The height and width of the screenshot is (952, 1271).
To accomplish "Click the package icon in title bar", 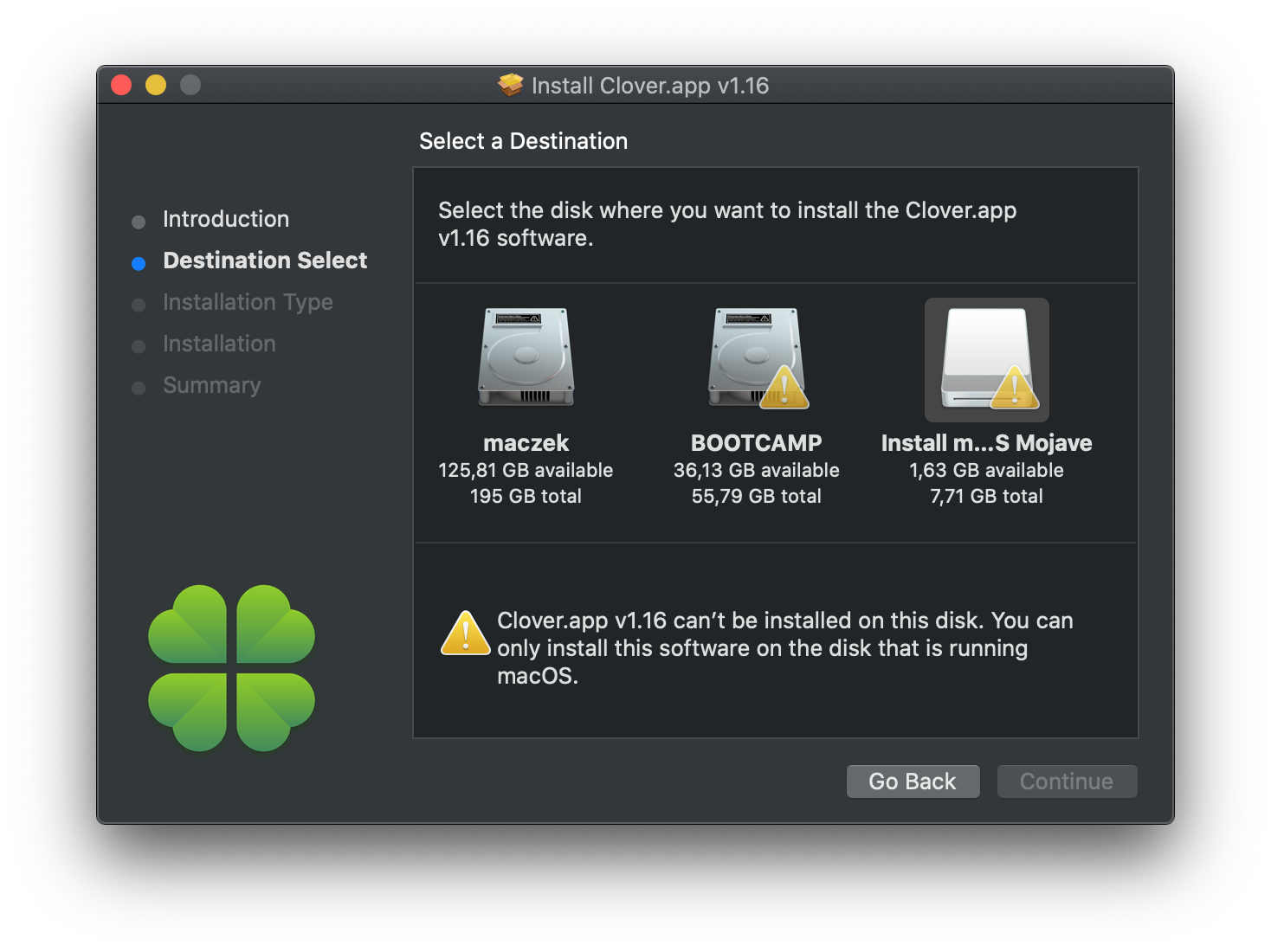I will coord(511,85).
